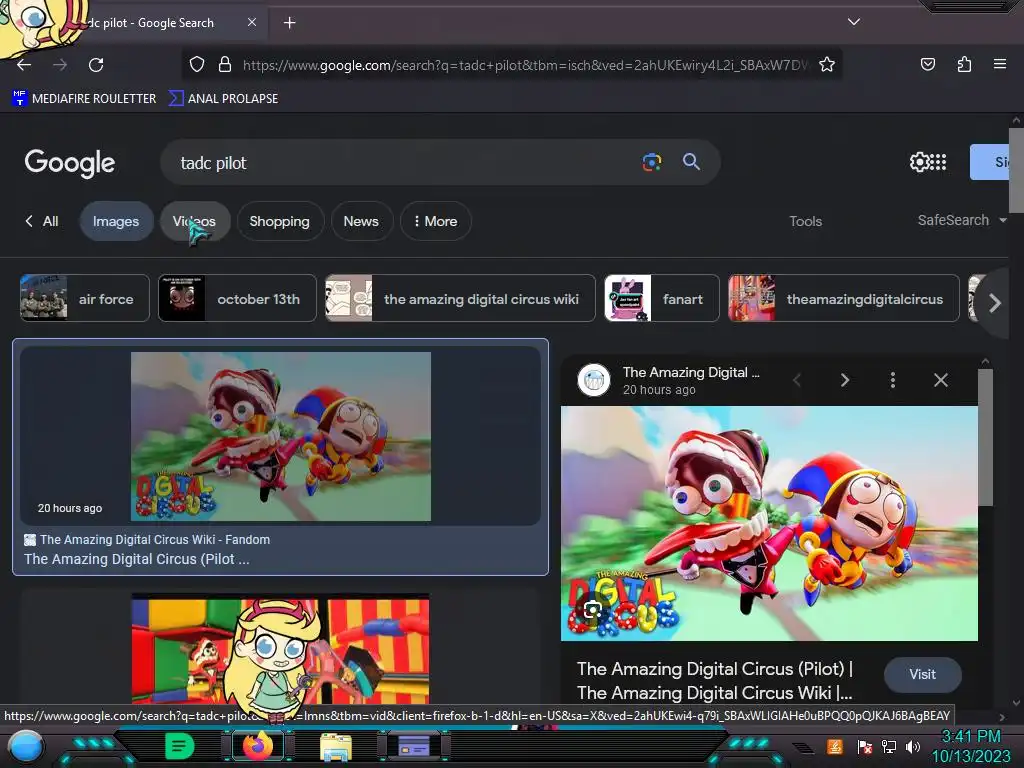
Task: Open the Google apps grid icon
Action: (938, 162)
